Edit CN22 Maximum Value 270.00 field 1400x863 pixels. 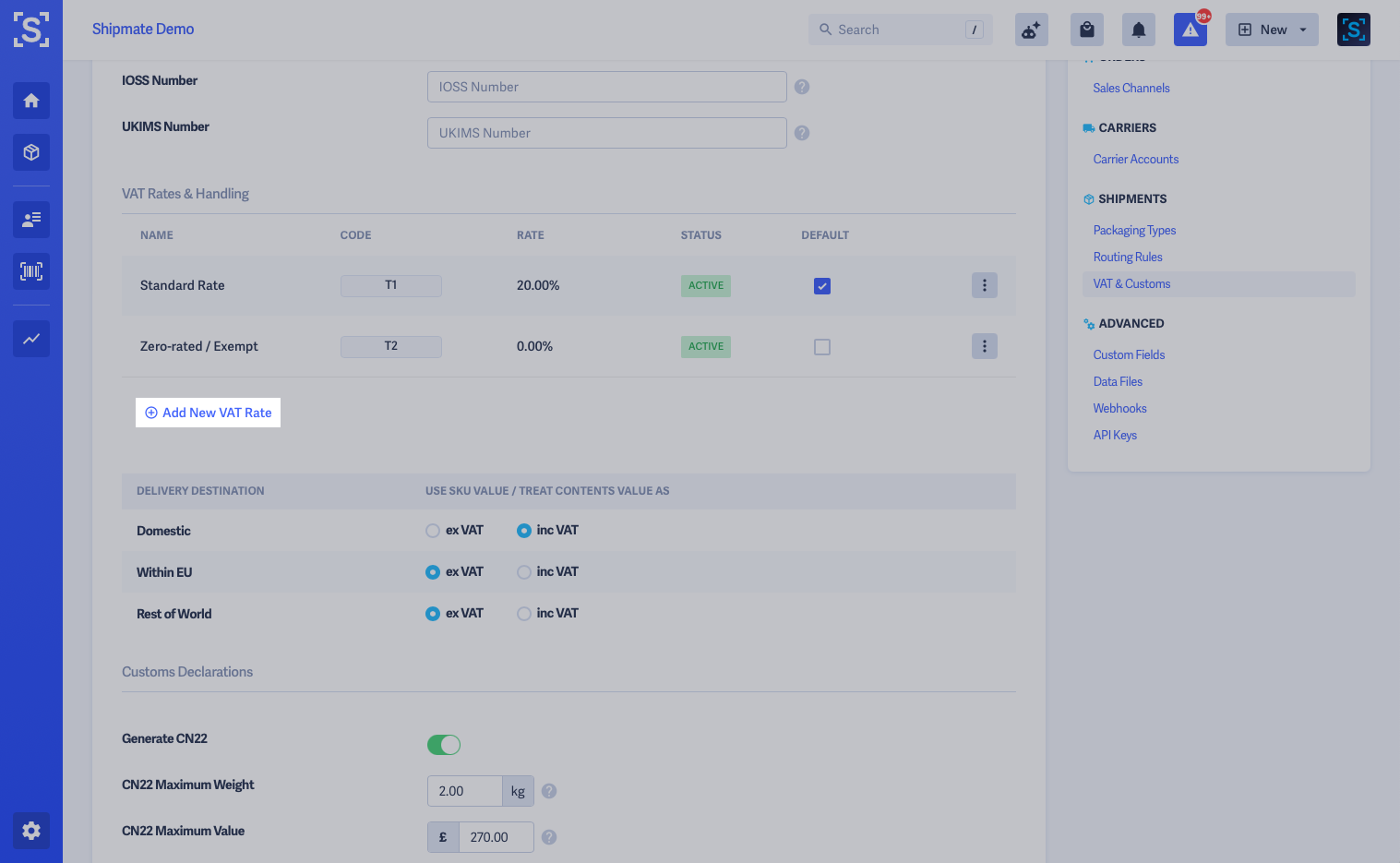(497, 837)
